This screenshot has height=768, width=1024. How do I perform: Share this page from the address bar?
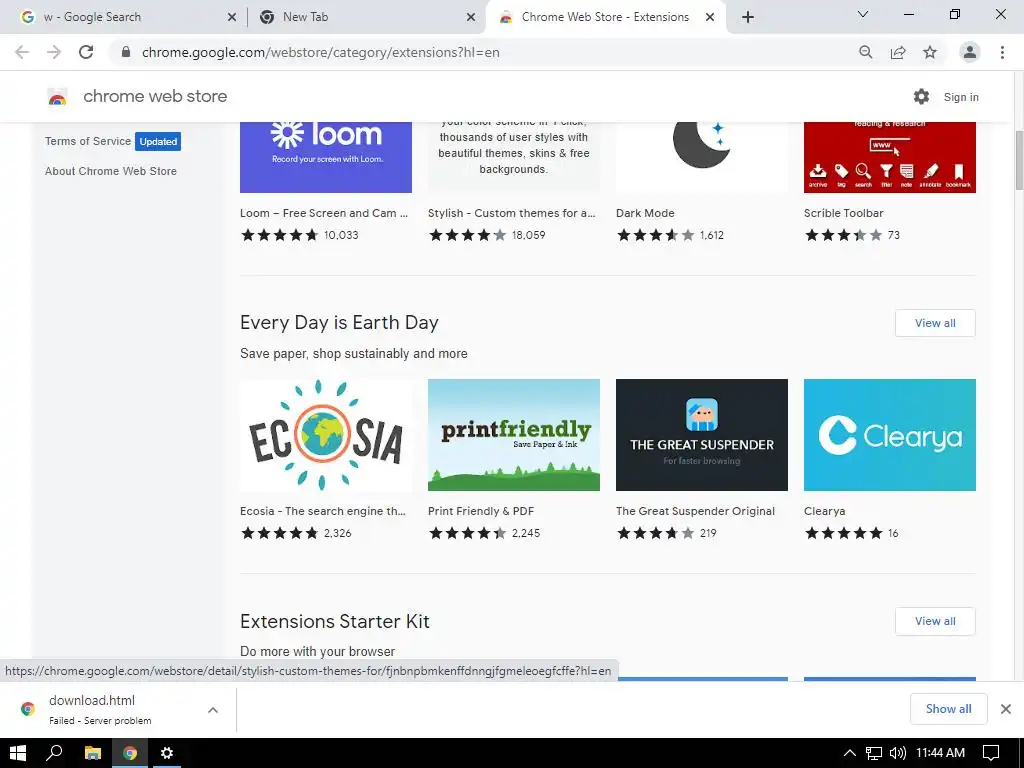tap(898, 52)
